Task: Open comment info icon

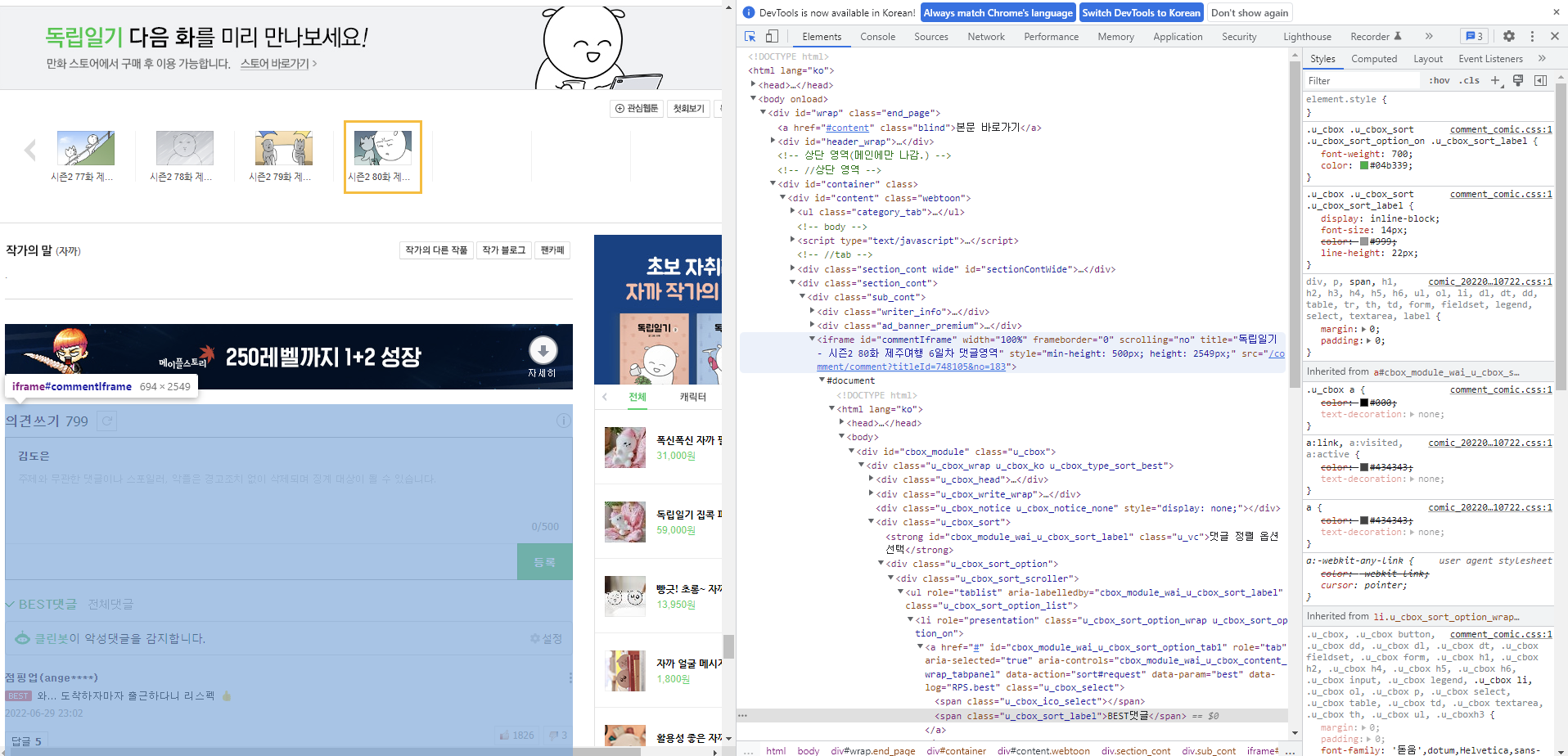Action: click(563, 421)
